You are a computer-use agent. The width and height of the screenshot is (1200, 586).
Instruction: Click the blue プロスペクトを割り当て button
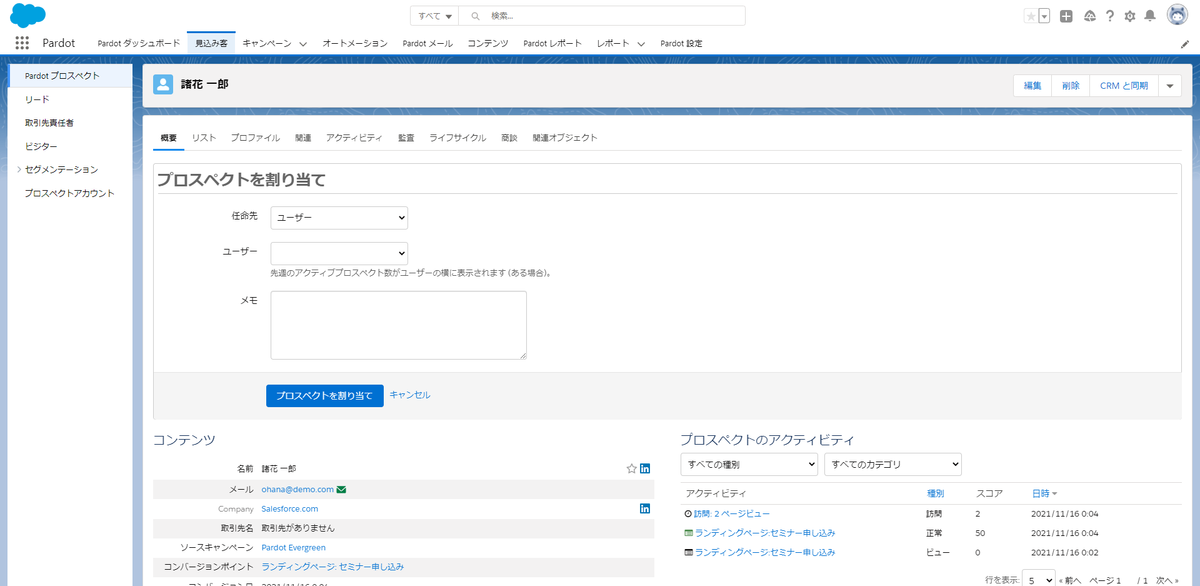[x=325, y=396]
